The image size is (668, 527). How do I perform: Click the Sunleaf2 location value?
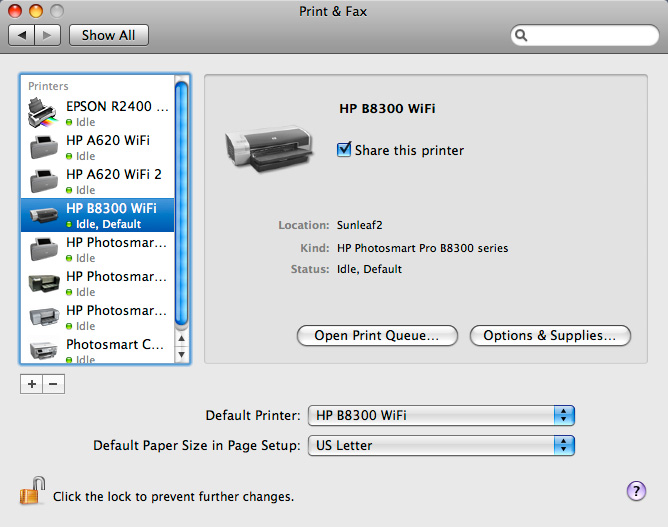pyautogui.click(x=360, y=225)
